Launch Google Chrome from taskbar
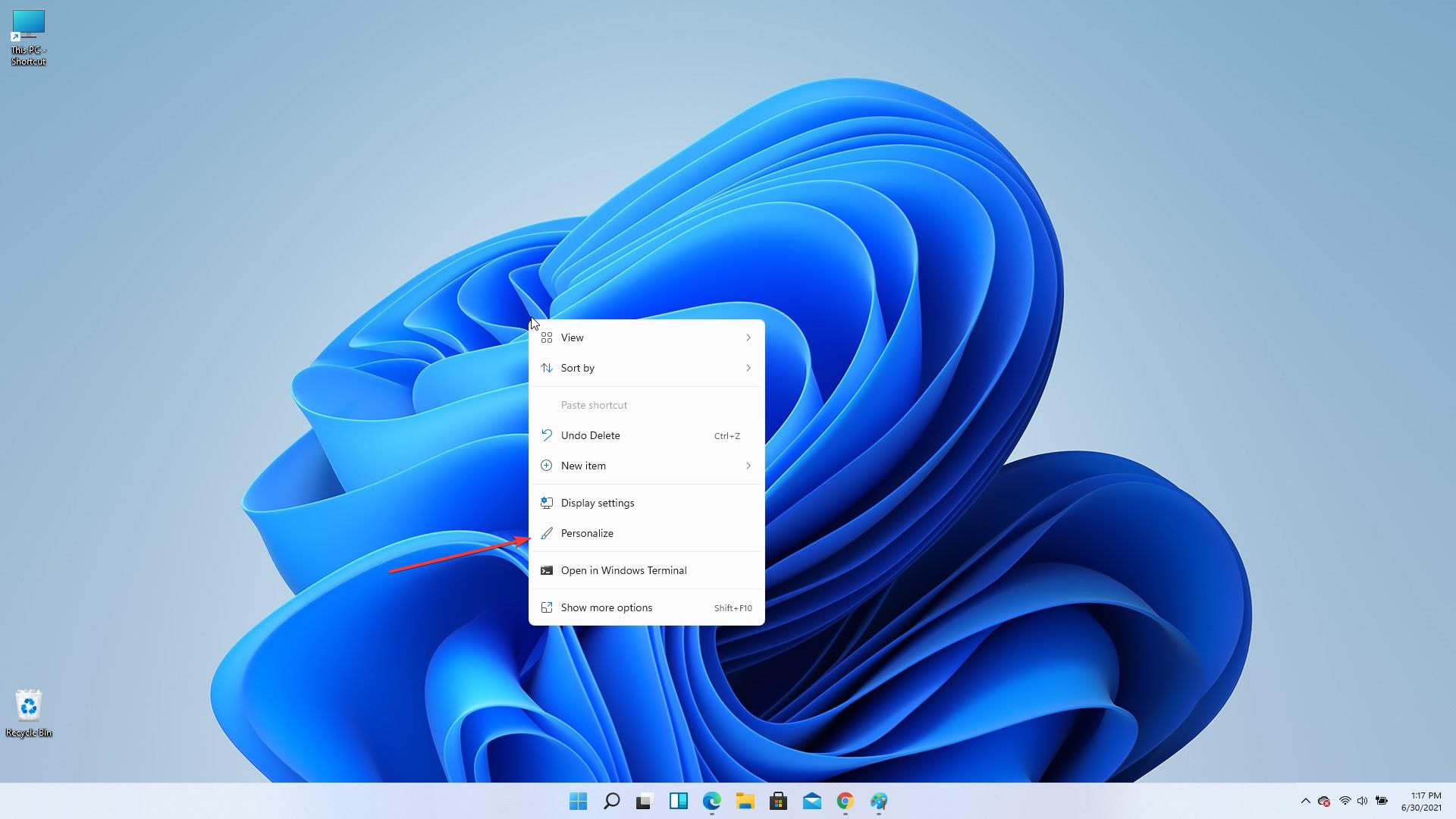1456x819 pixels. (x=845, y=801)
